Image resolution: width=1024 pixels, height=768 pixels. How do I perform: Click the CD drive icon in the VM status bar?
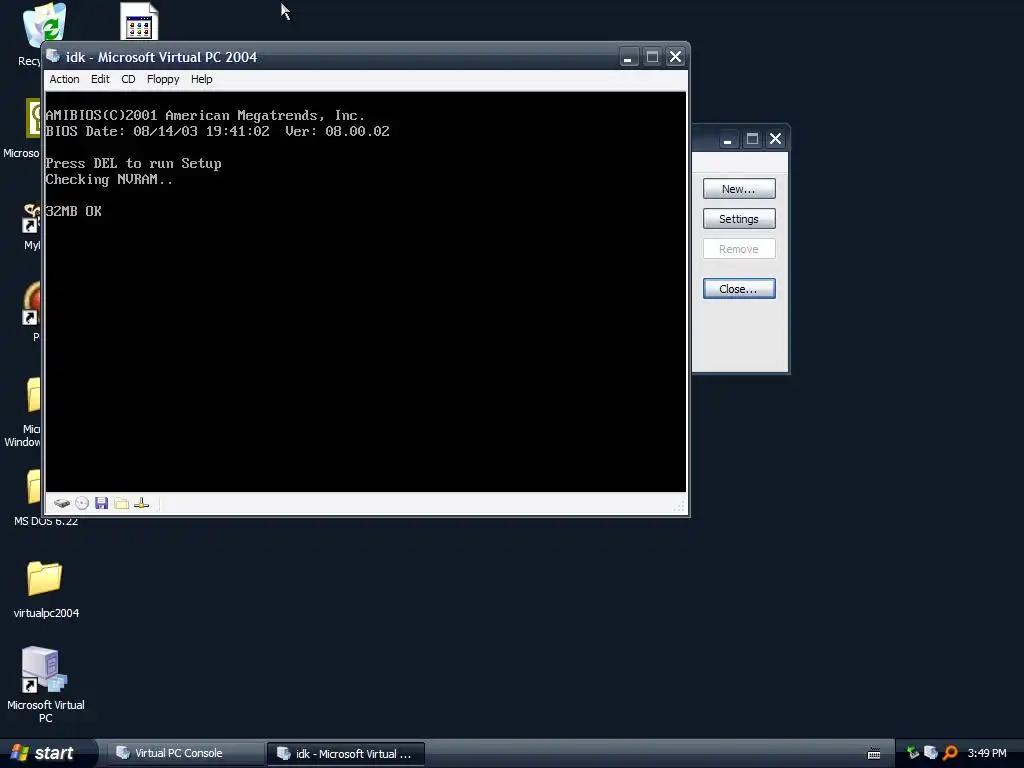82,503
